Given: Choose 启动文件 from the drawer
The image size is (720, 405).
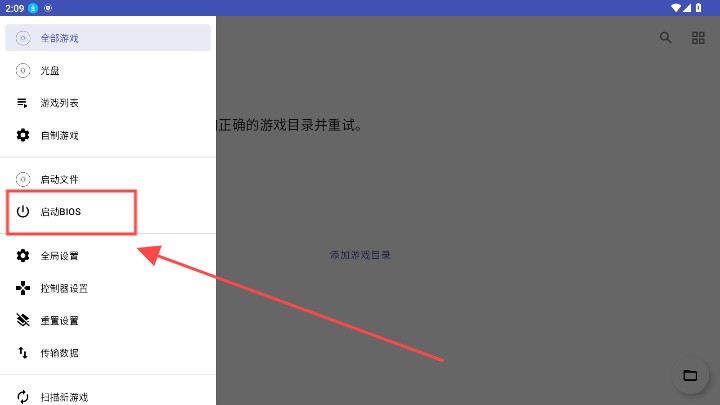Looking at the screenshot, I should (x=108, y=179).
